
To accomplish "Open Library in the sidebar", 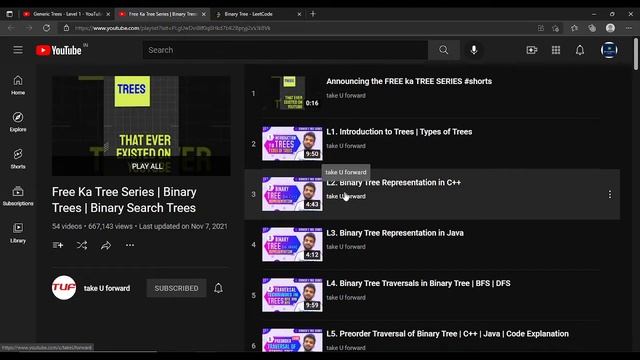I will point(18,233).
